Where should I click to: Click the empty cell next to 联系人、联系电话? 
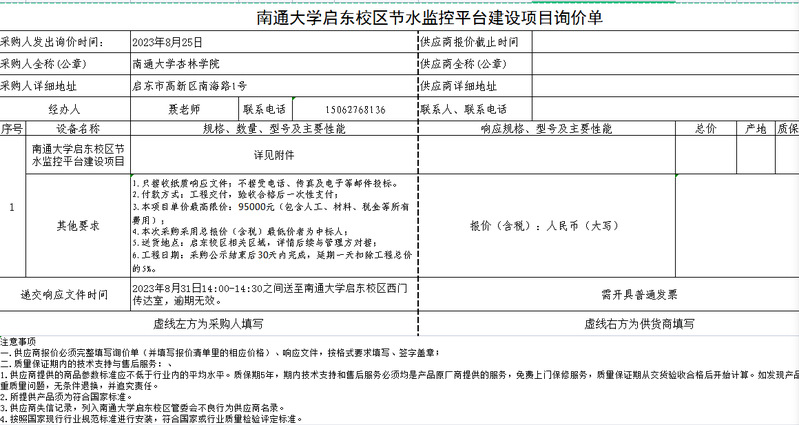[665, 109]
